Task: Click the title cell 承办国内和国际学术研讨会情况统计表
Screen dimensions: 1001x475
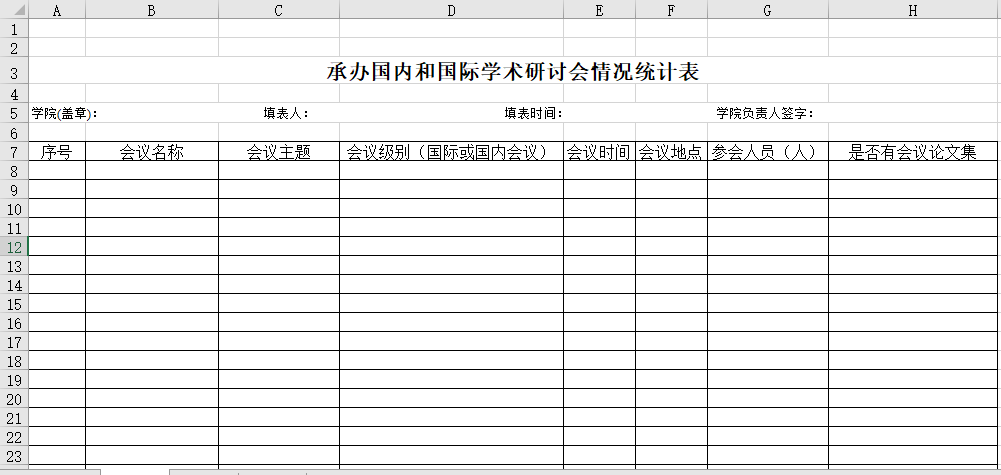Action: [x=513, y=72]
